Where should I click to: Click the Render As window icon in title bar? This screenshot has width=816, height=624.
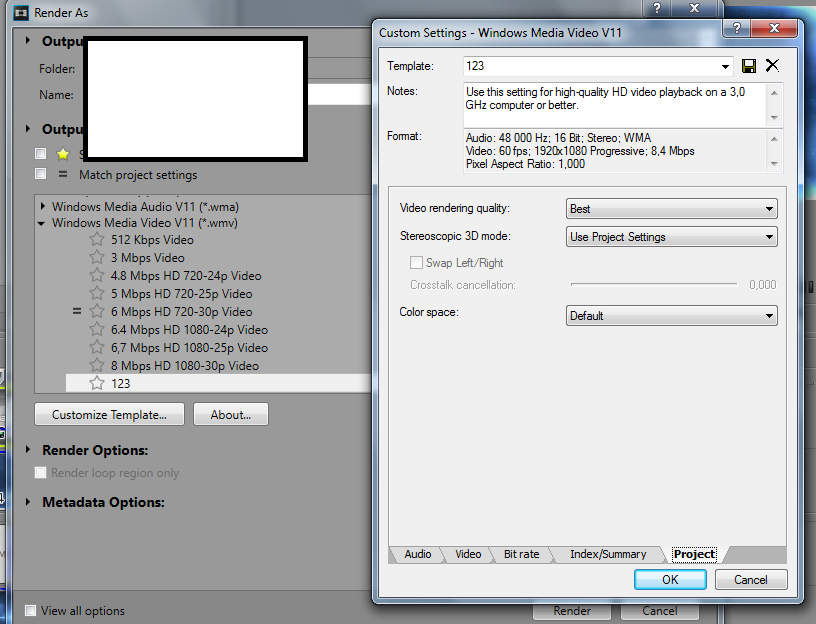[21, 12]
